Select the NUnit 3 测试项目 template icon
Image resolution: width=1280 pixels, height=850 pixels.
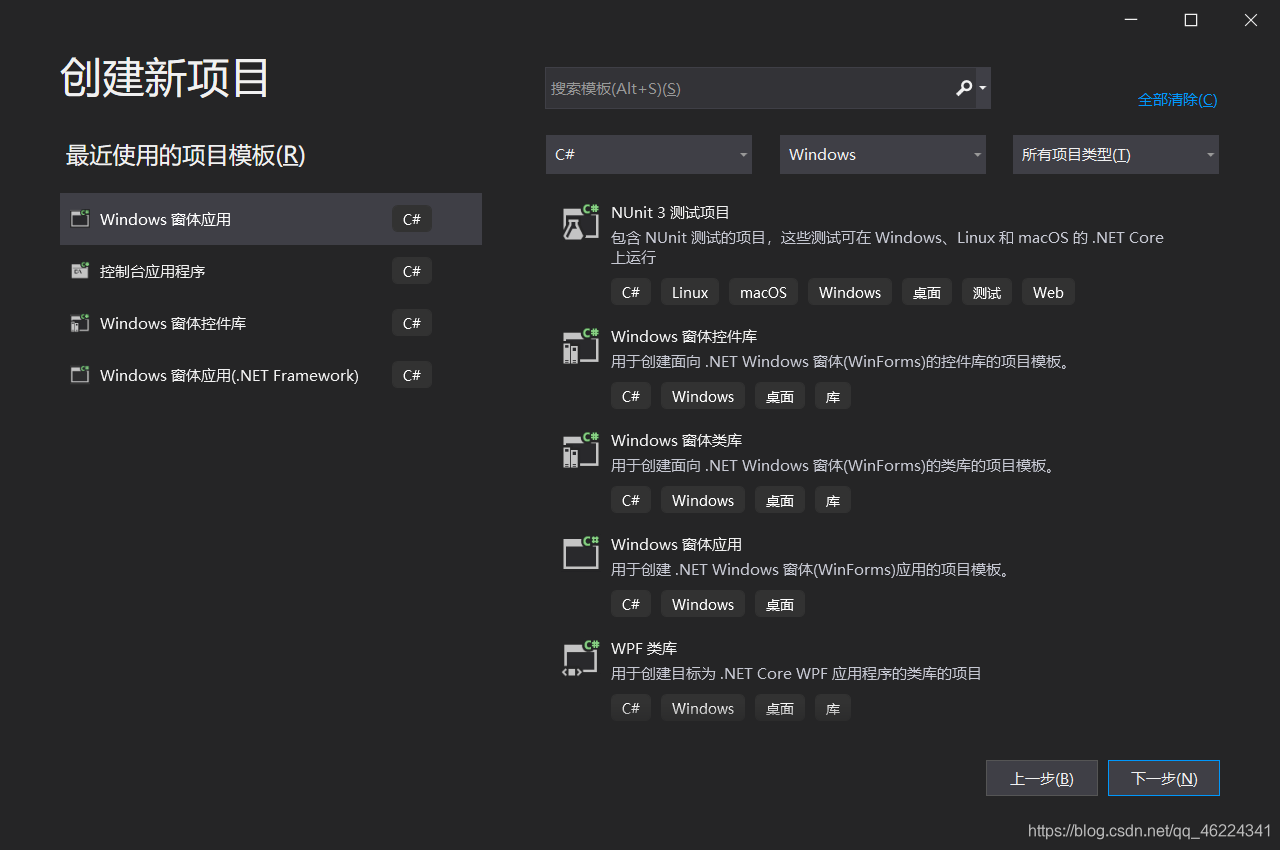click(x=580, y=222)
